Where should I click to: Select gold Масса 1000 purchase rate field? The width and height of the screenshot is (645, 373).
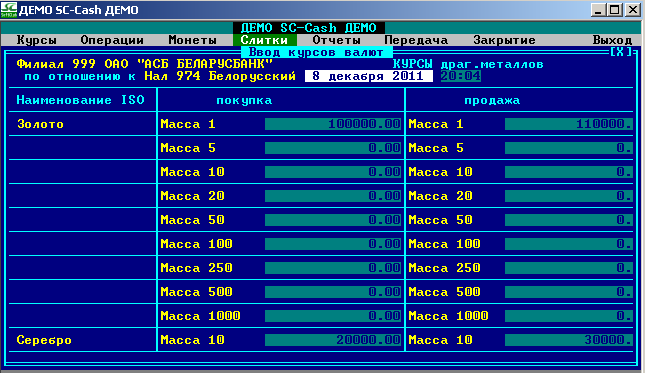(333, 316)
